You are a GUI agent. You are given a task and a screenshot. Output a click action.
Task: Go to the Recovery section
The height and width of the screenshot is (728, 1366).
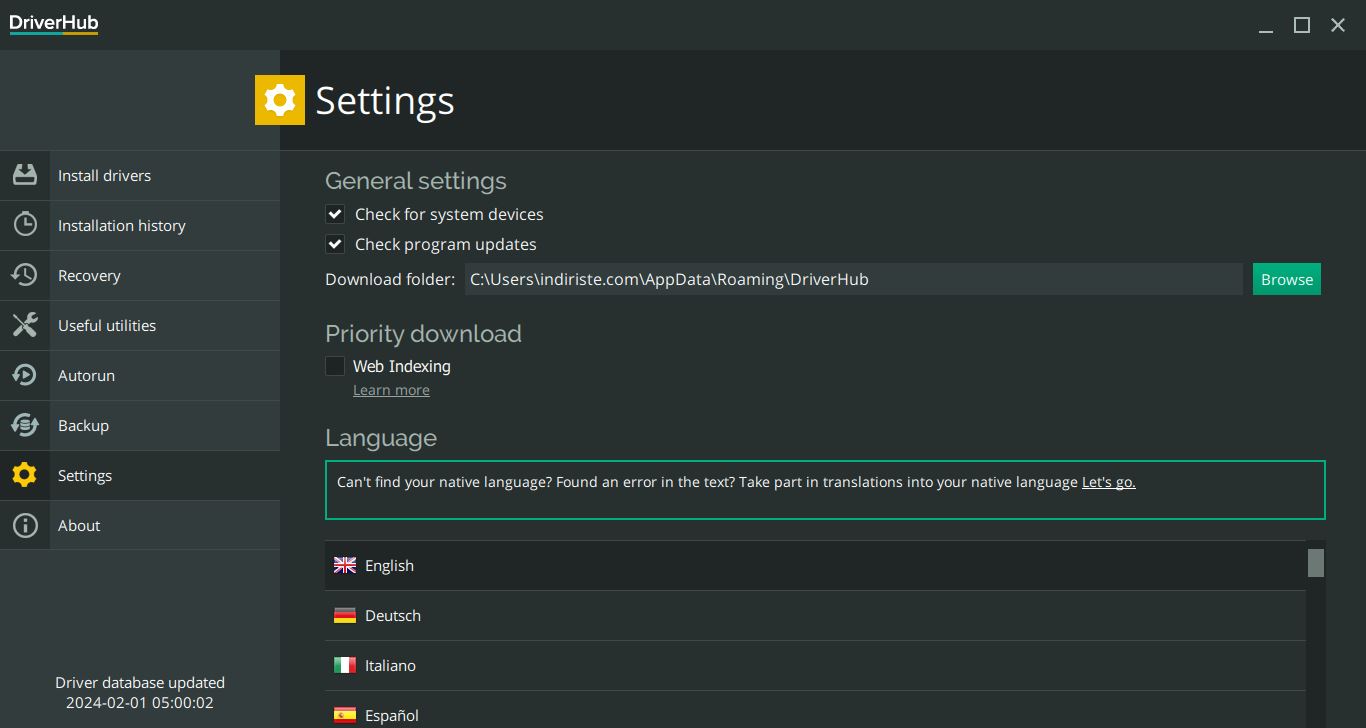(x=140, y=275)
